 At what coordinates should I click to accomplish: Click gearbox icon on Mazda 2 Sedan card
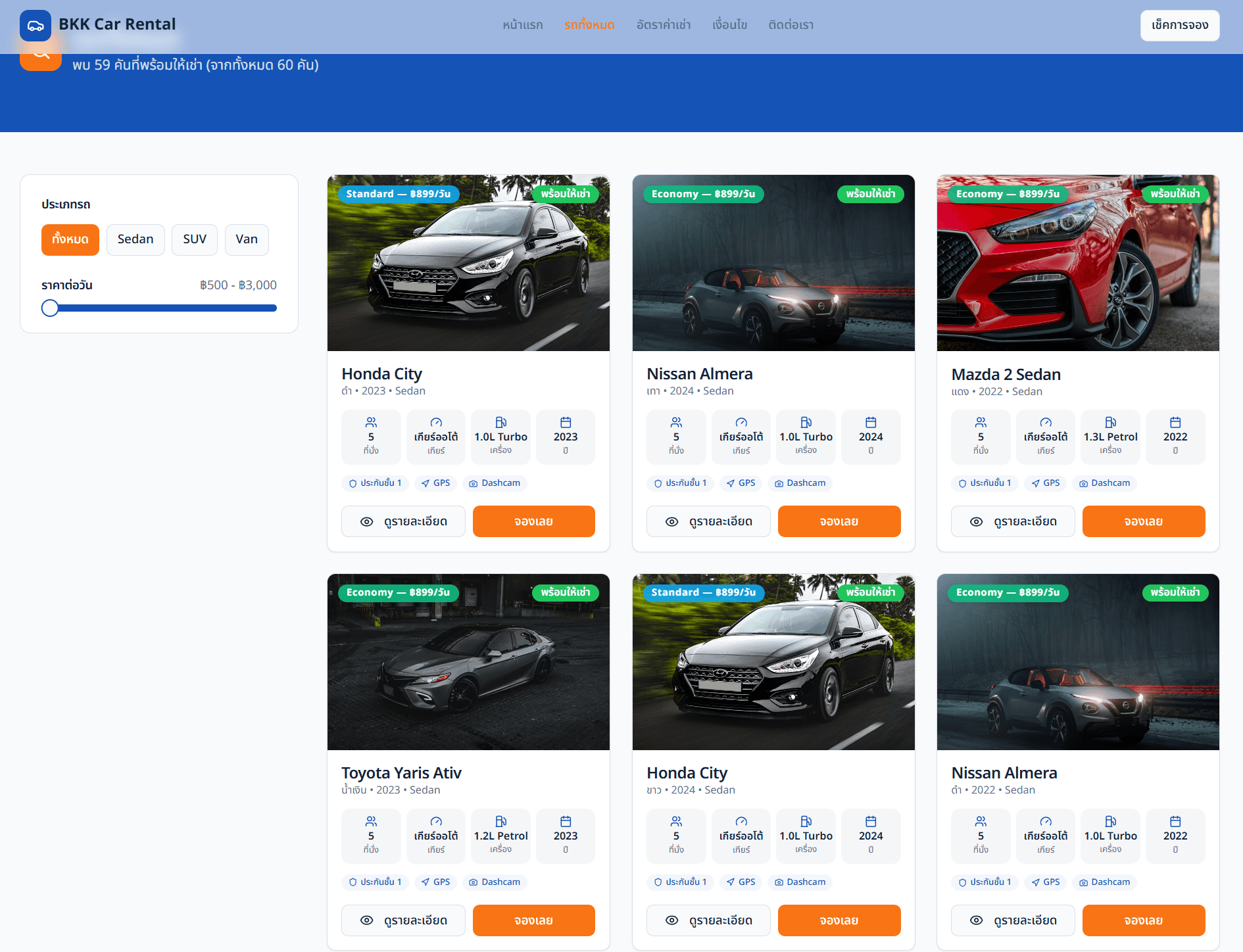[x=1045, y=422]
